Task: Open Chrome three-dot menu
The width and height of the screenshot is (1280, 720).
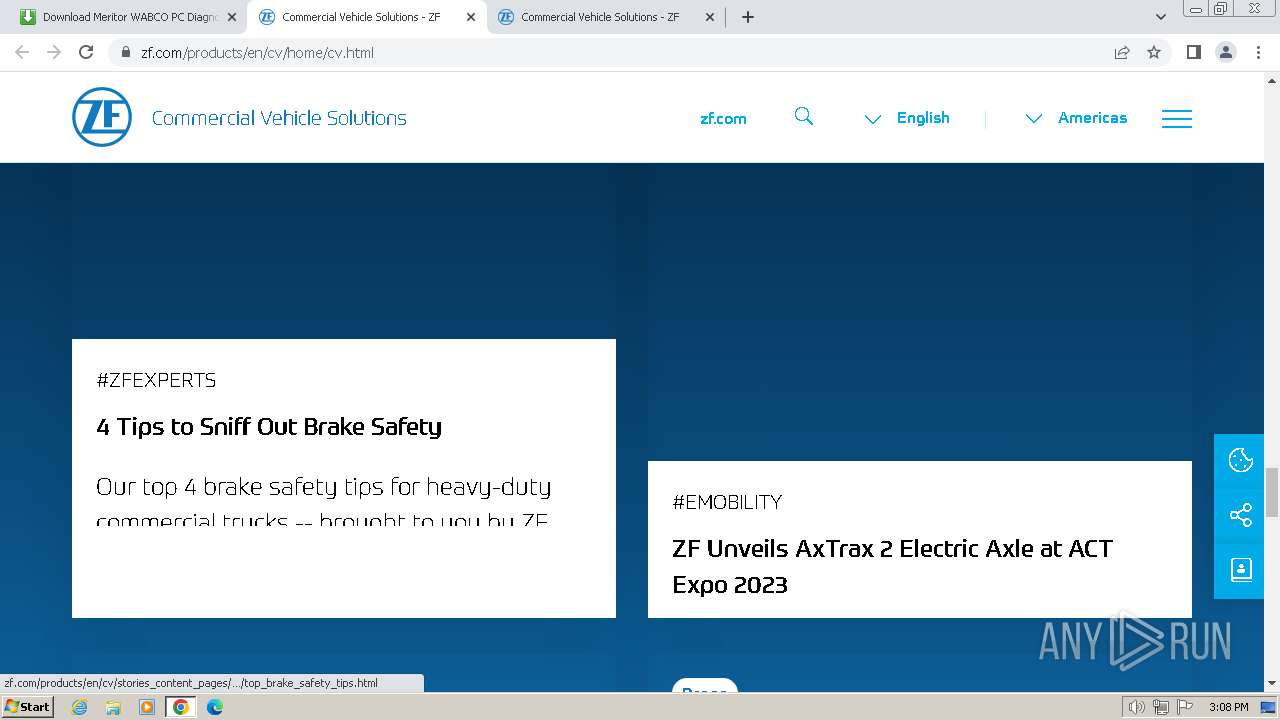Action: tap(1258, 52)
